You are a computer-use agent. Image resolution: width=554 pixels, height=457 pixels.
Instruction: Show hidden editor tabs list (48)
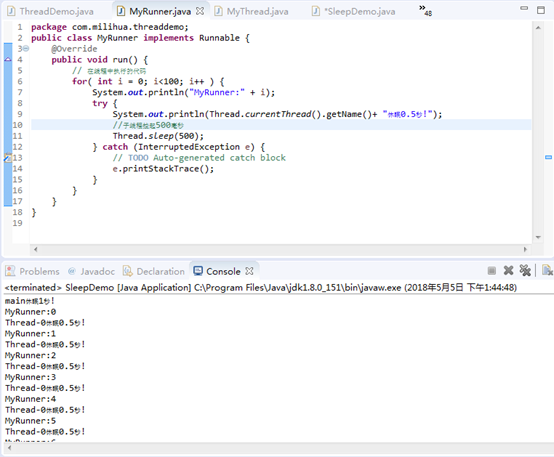425,10
